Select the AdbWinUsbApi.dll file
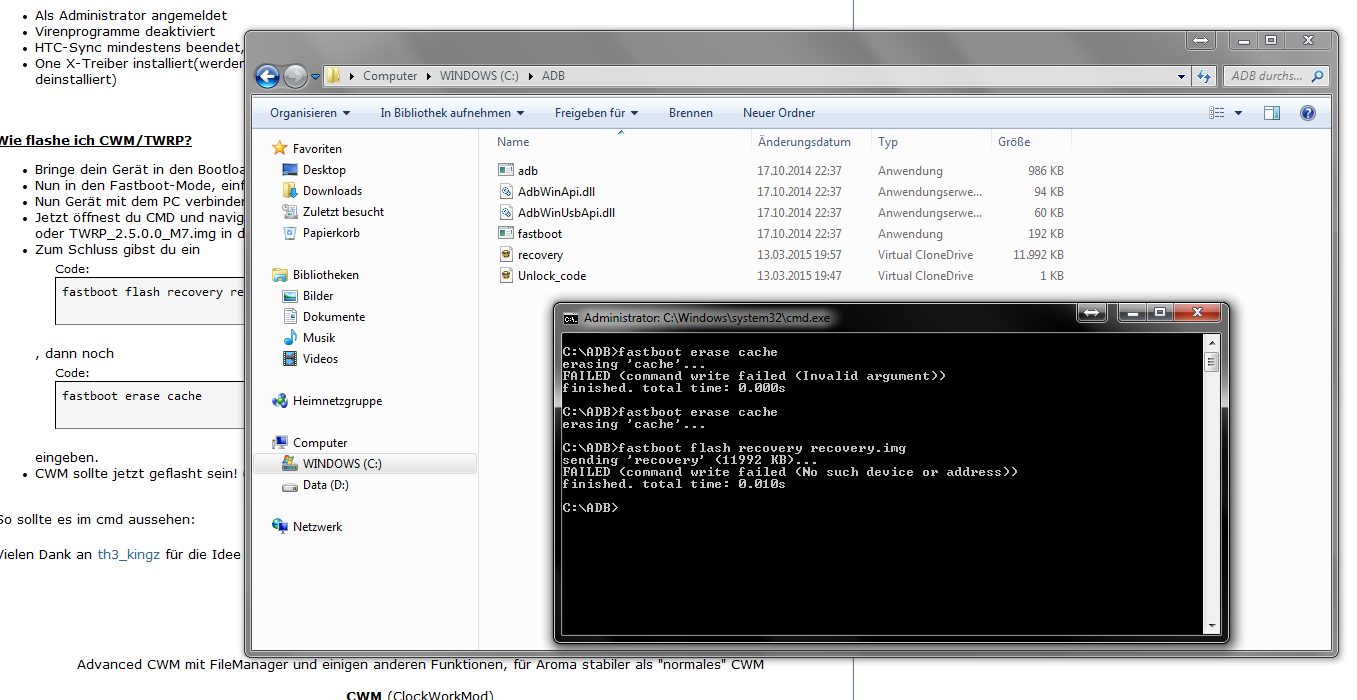1357x700 pixels. click(566, 213)
